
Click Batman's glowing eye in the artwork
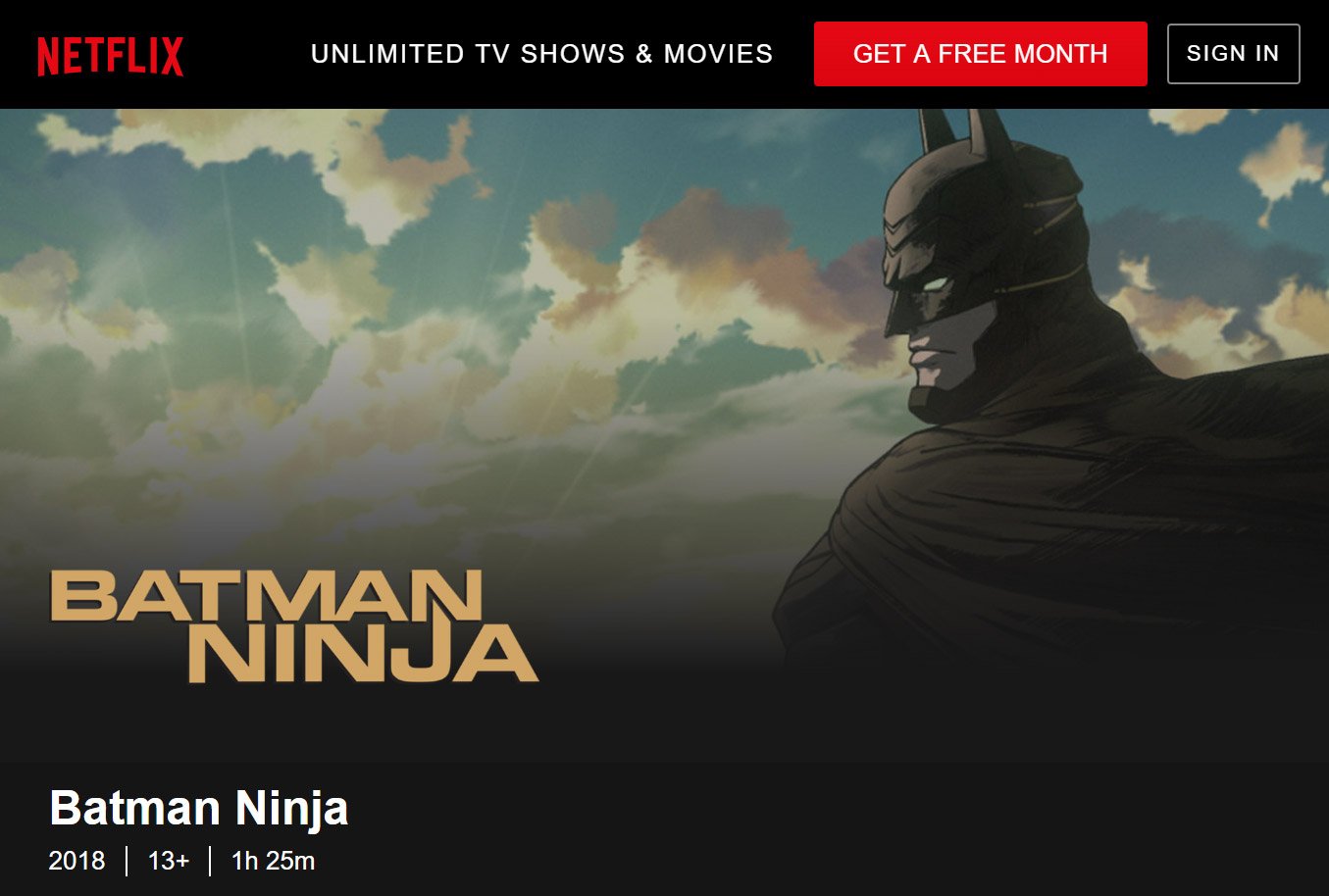point(936,283)
